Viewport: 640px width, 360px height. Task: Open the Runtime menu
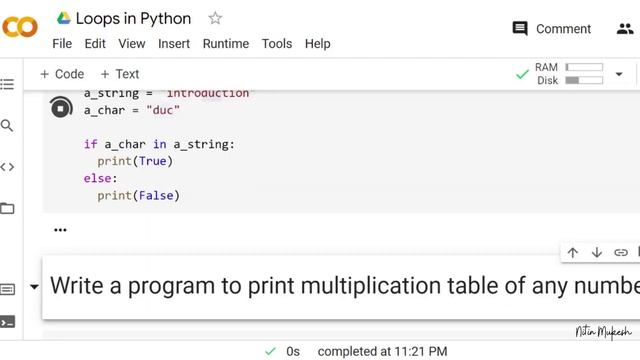pyautogui.click(x=226, y=44)
